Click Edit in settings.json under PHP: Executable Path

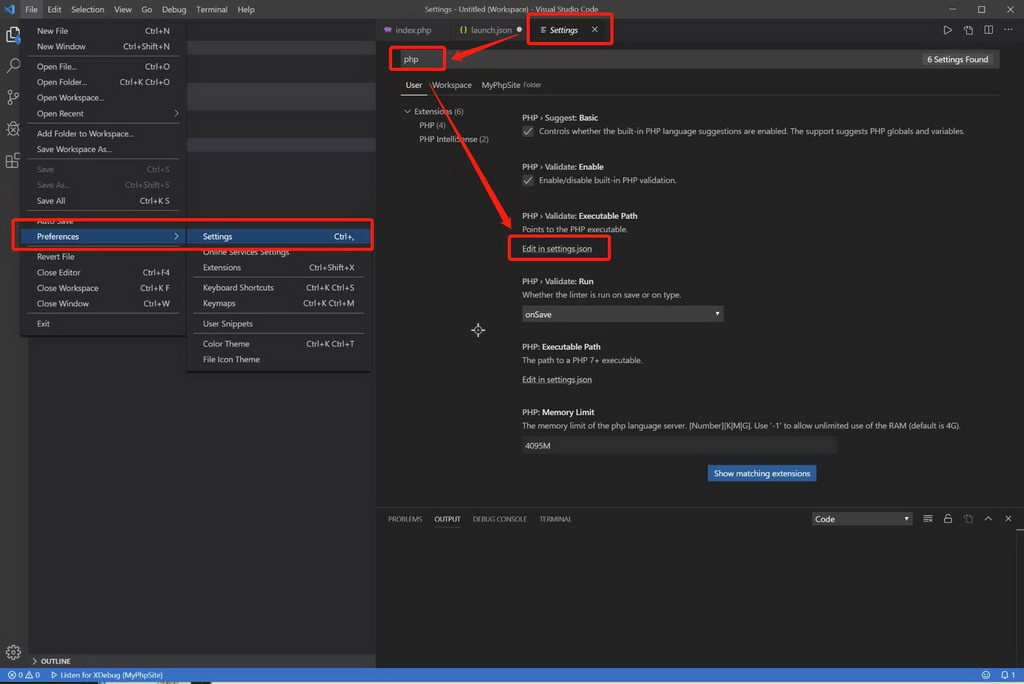[x=557, y=380]
